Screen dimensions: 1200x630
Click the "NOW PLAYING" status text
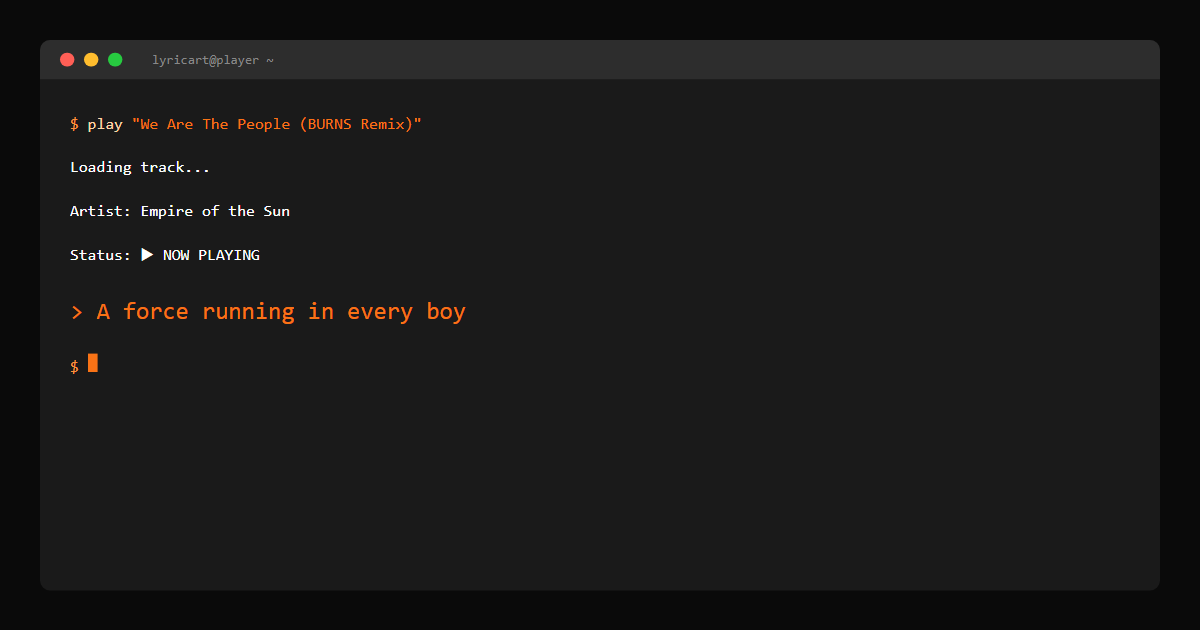(x=211, y=255)
